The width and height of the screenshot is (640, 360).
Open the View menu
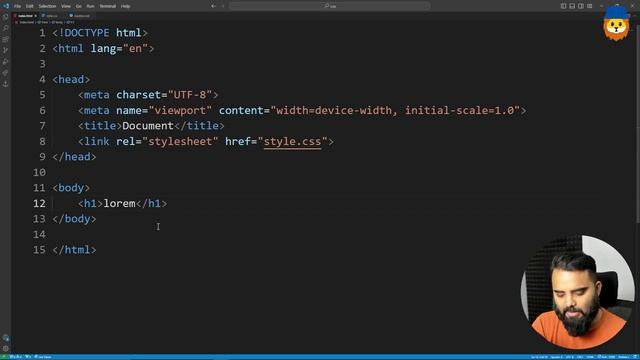coord(66,6)
